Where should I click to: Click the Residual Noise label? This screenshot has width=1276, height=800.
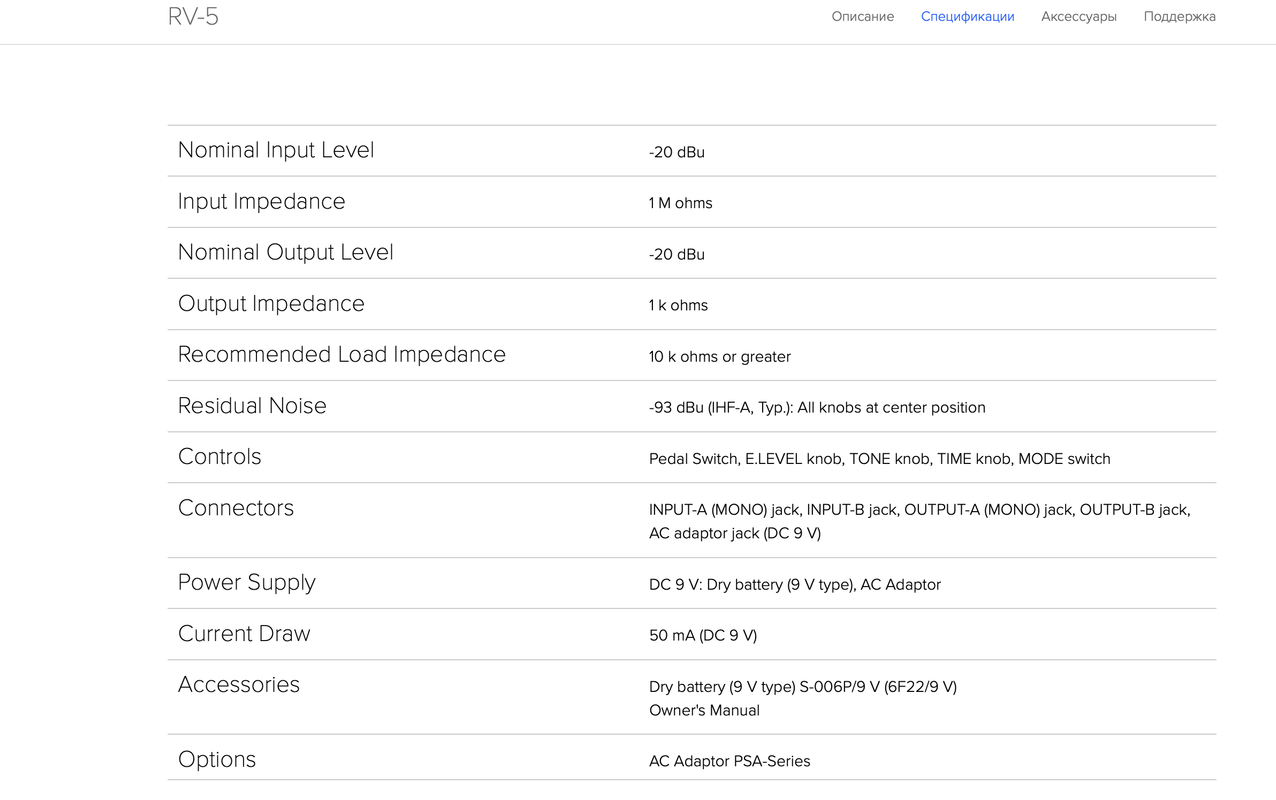tap(252, 405)
